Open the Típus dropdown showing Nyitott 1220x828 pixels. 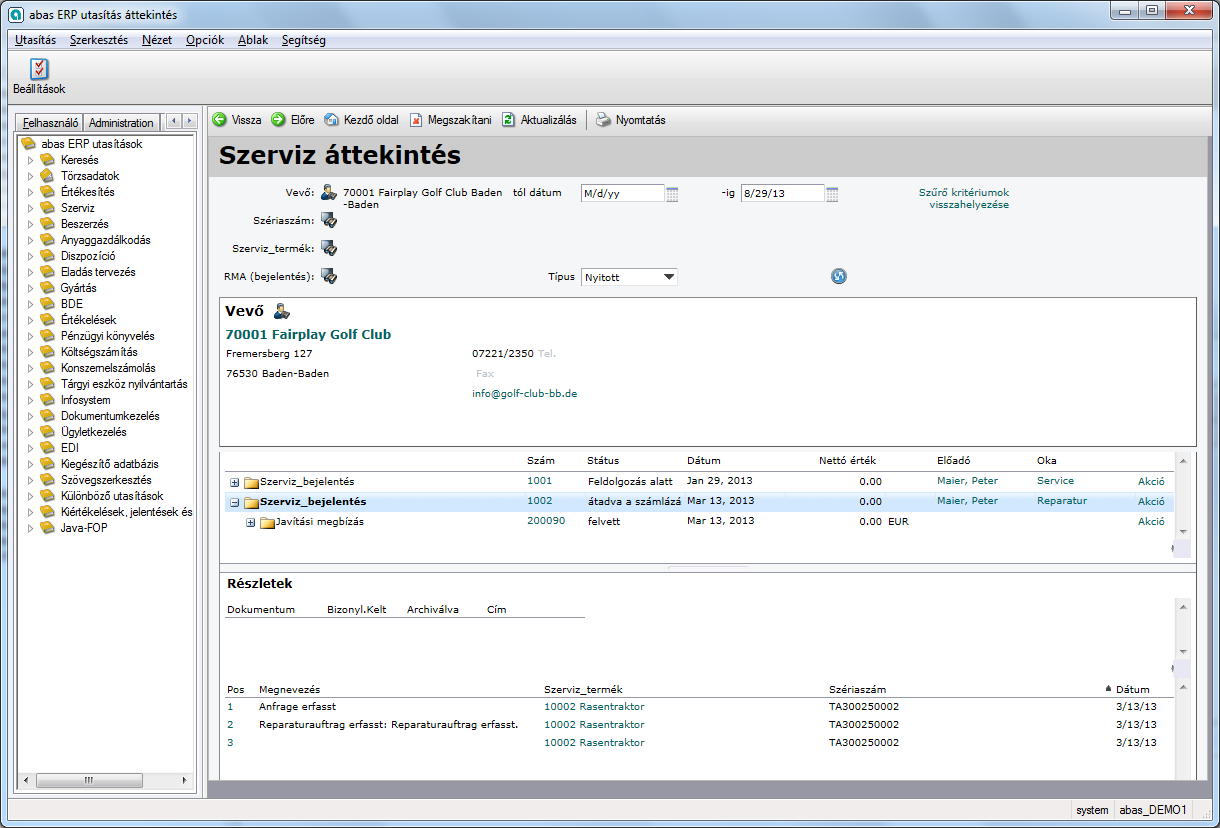point(629,277)
